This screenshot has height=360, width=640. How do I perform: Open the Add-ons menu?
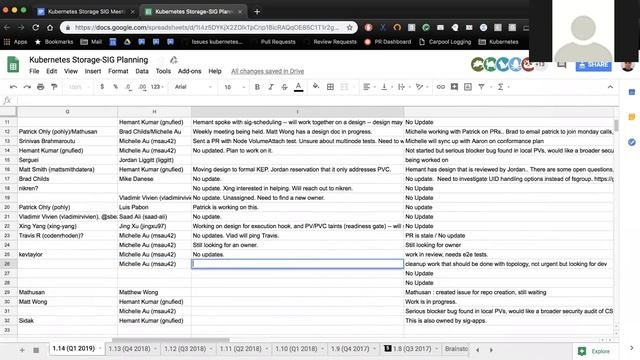189,71
